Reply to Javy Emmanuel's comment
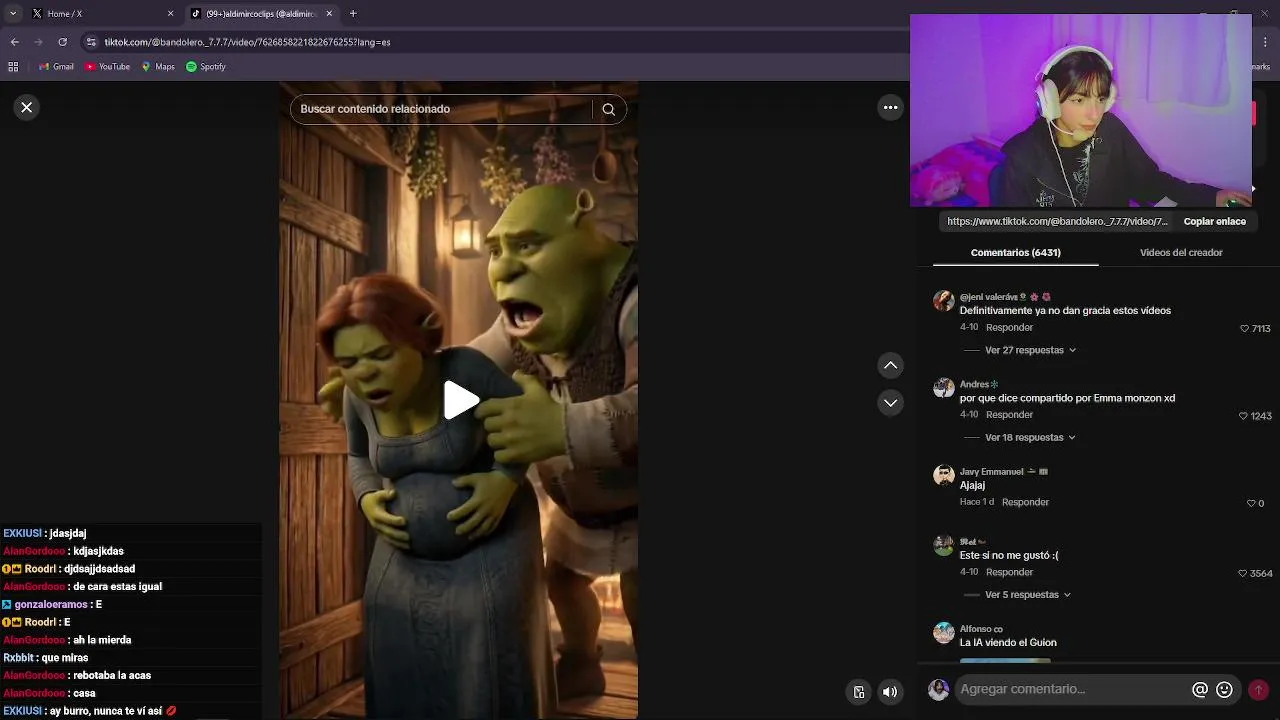 pos(1025,502)
